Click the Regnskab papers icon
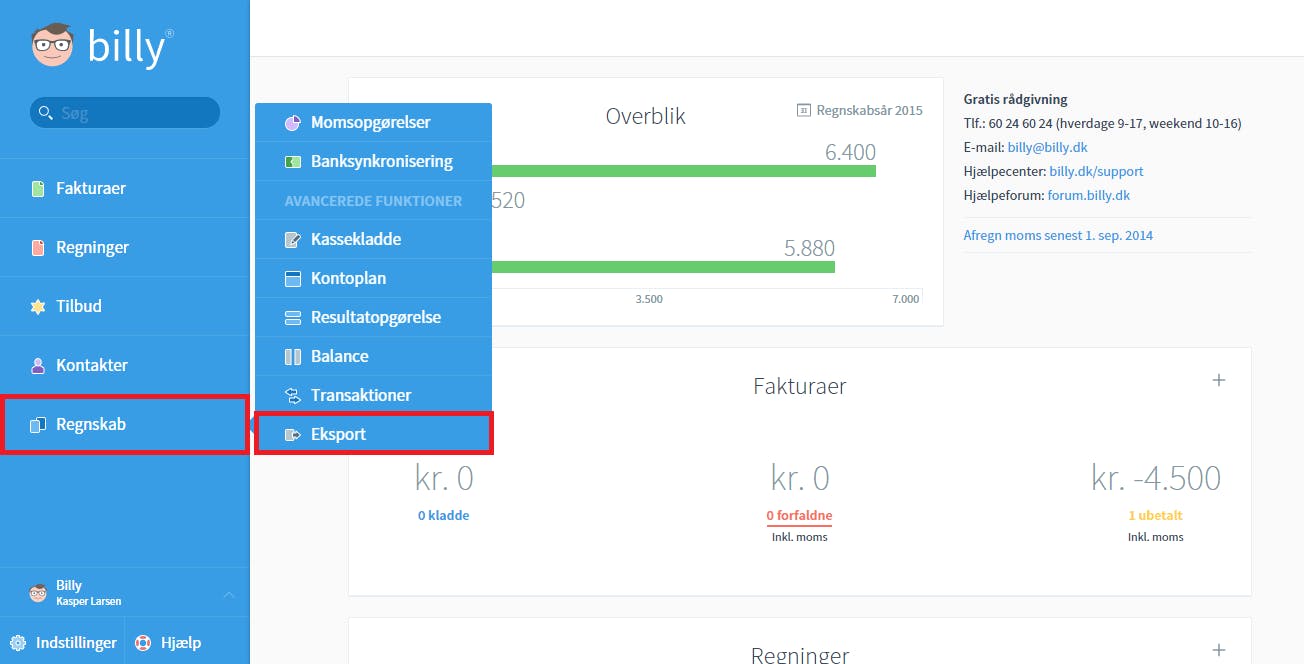The width and height of the screenshot is (1304, 664). pos(38,425)
